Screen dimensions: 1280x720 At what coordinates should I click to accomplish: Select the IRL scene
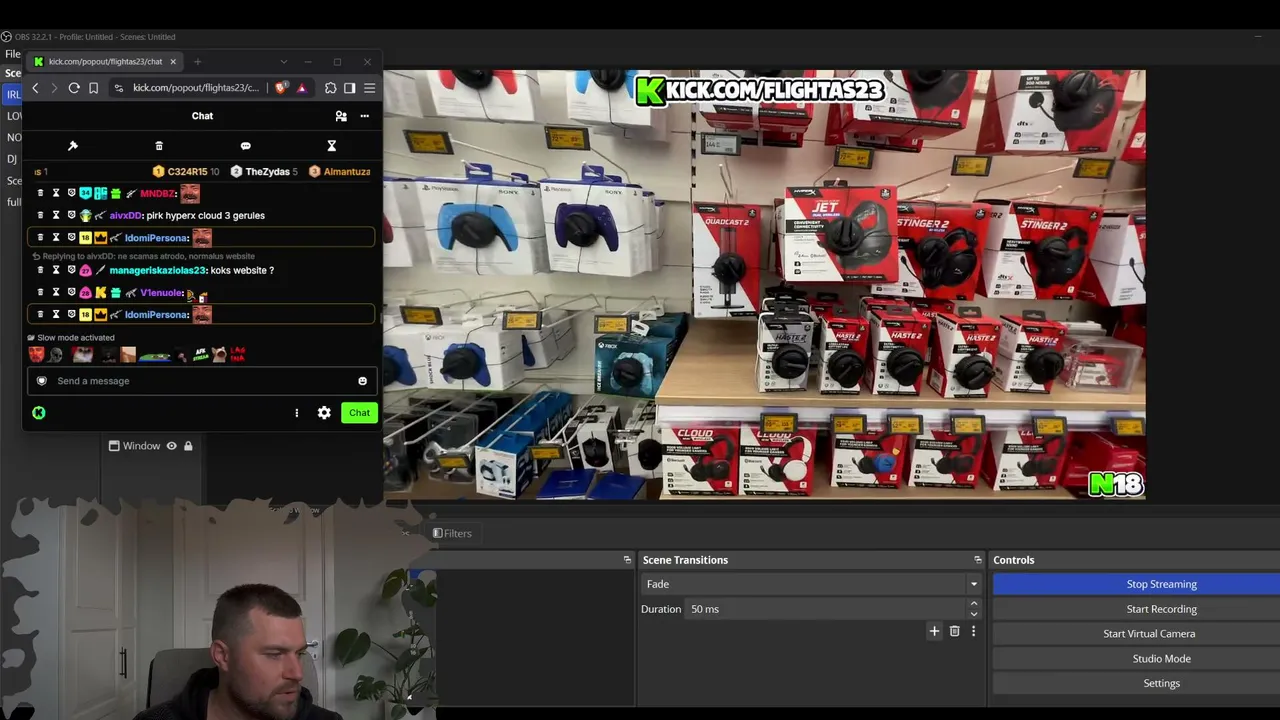coord(13,95)
